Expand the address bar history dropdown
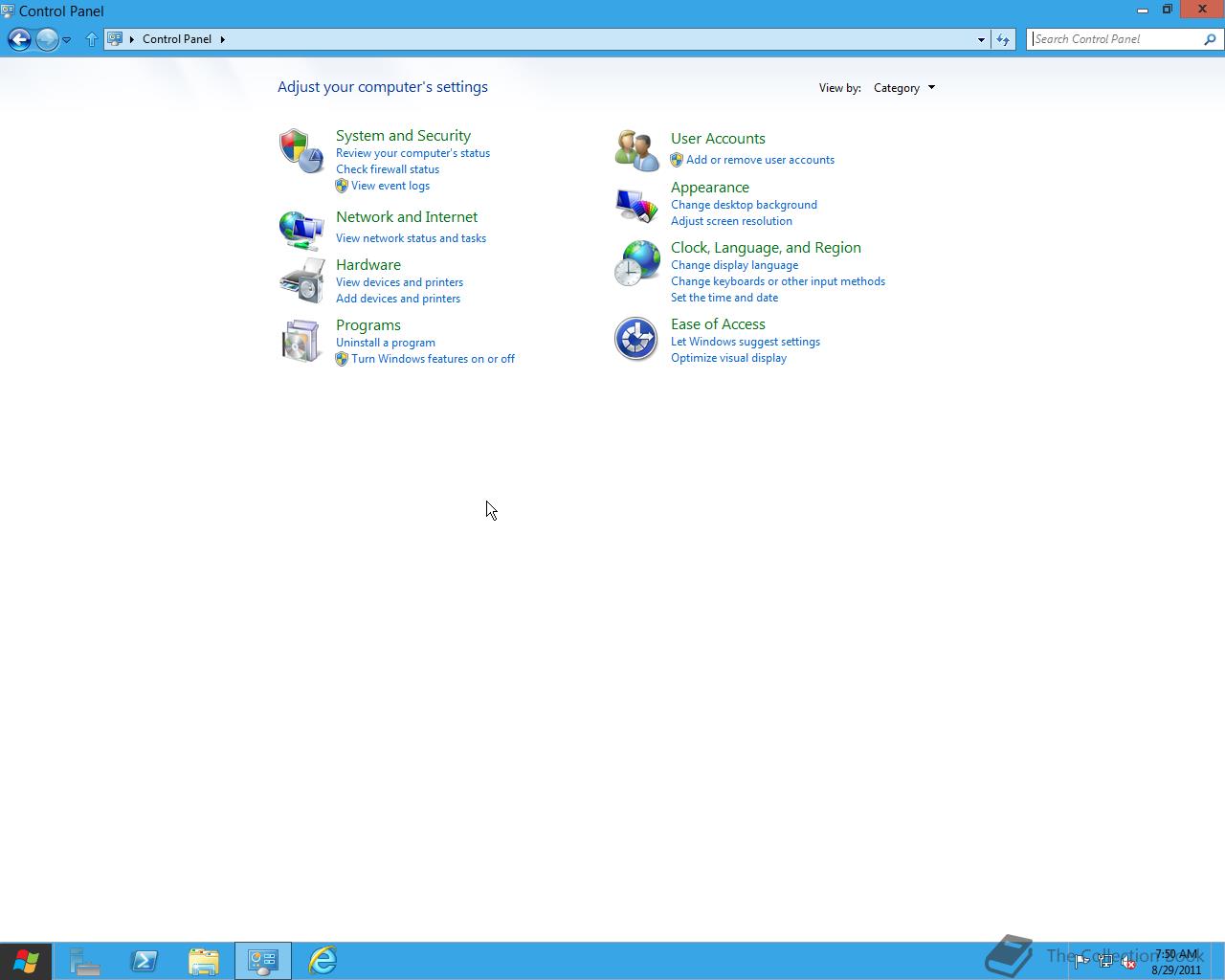The width and height of the screenshot is (1225, 980). coord(981,39)
